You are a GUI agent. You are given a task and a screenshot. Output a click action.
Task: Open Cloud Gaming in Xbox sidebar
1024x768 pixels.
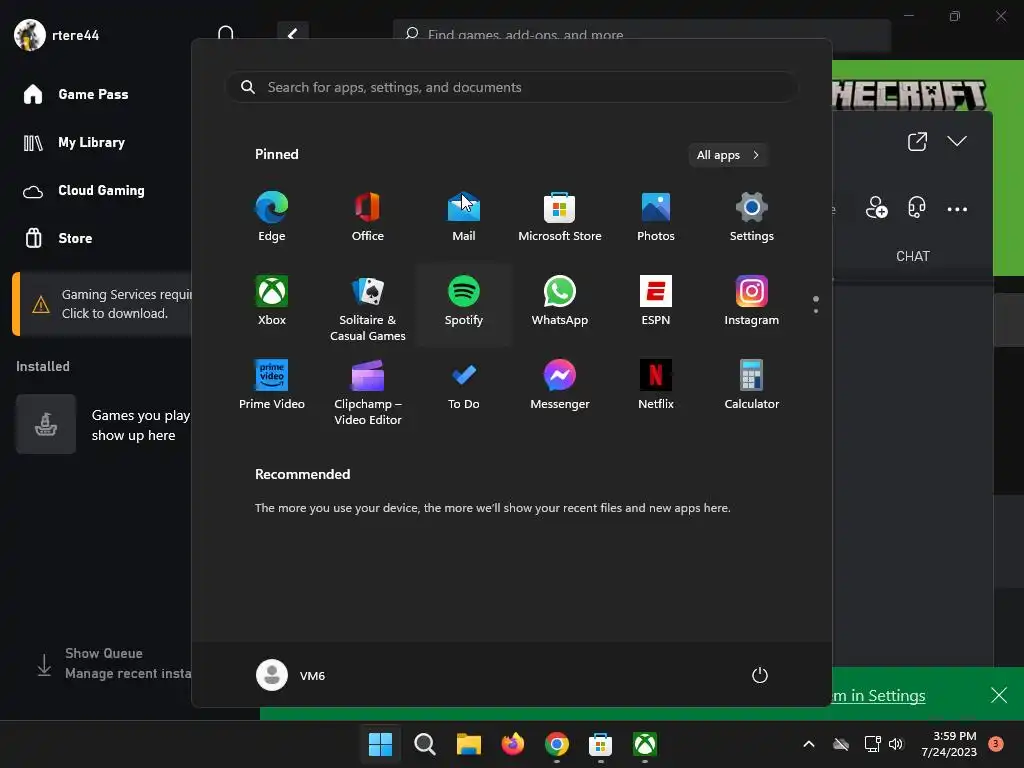[x=84, y=191]
